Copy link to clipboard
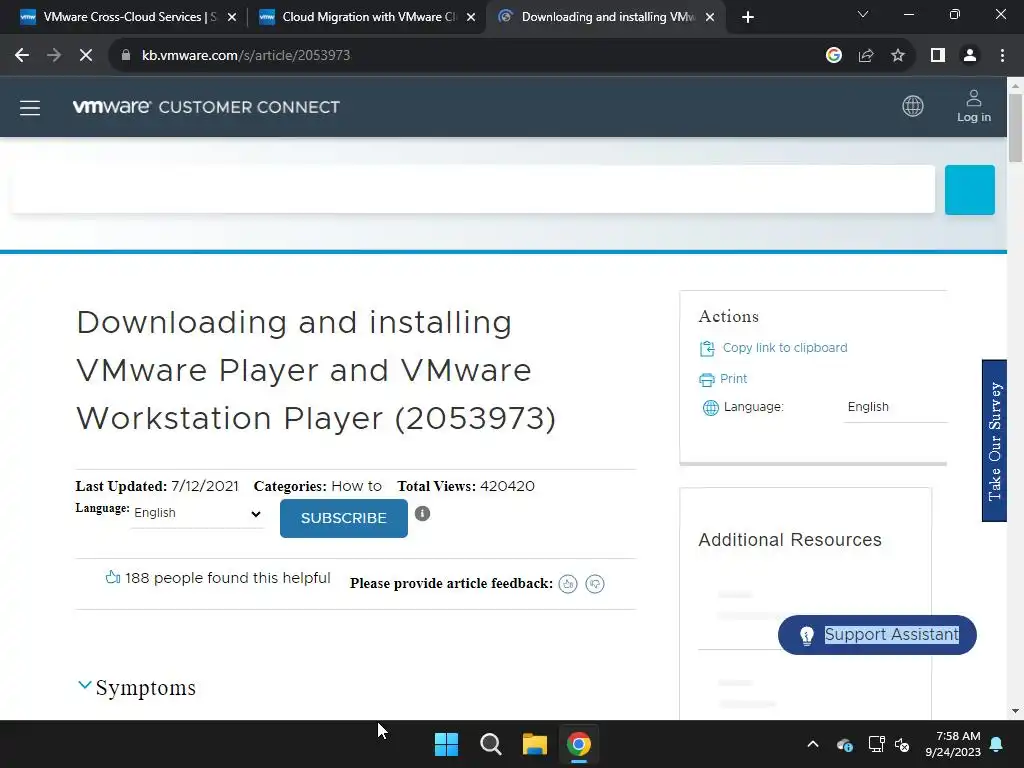 [x=784, y=348]
